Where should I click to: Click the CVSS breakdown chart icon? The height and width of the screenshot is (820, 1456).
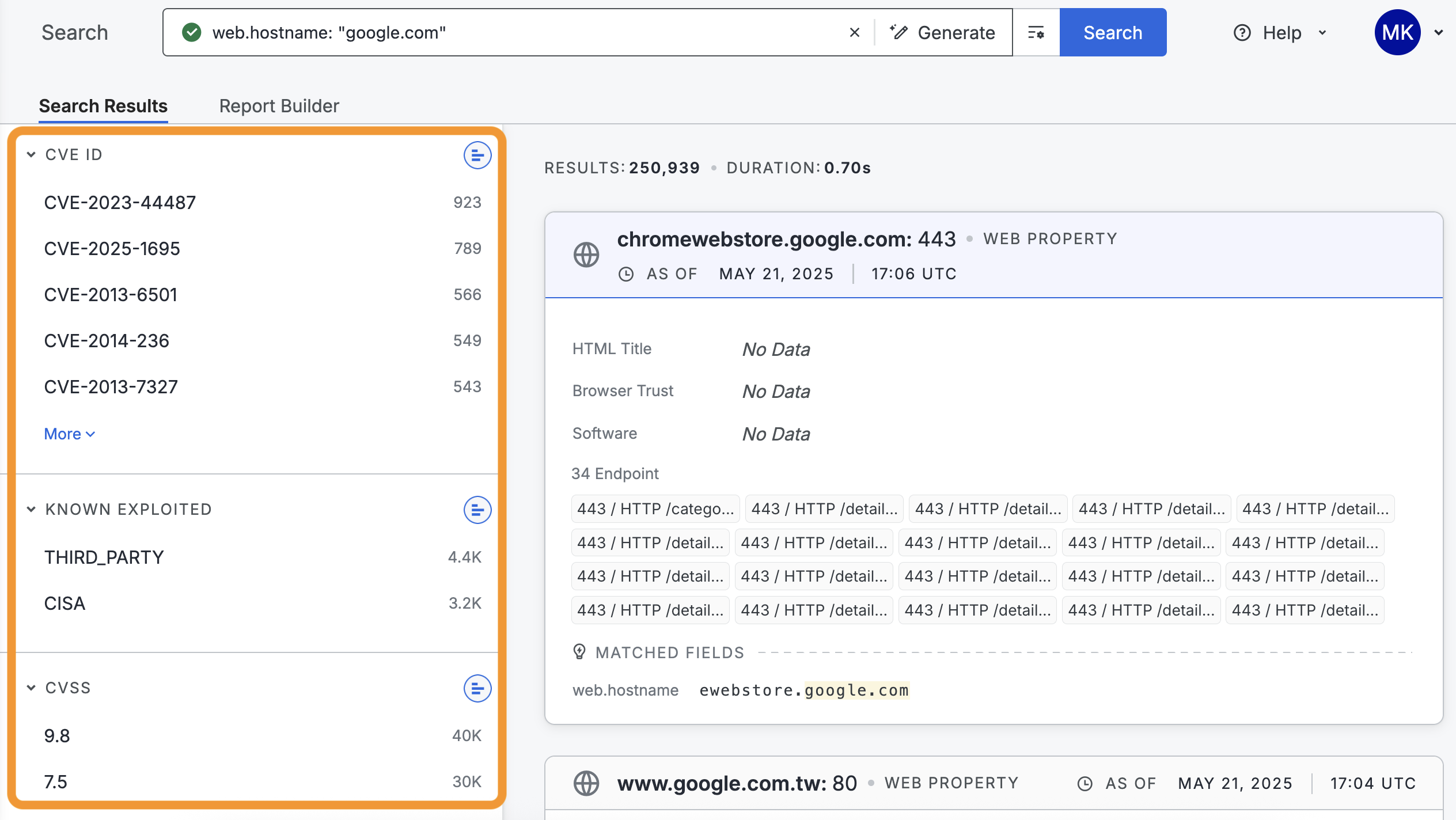tap(477, 688)
